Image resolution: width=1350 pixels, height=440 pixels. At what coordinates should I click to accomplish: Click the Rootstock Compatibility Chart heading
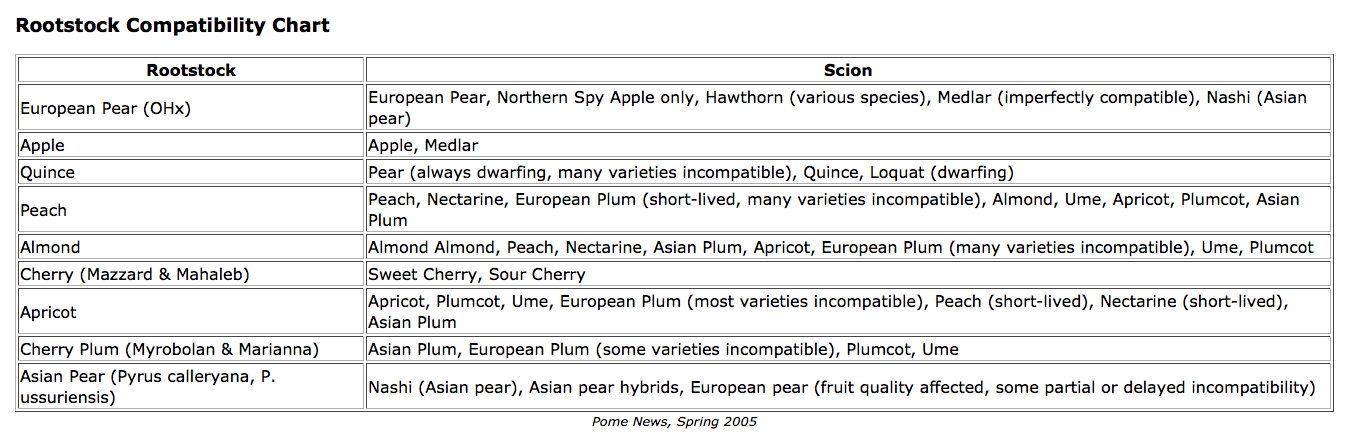click(x=172, y=25)
